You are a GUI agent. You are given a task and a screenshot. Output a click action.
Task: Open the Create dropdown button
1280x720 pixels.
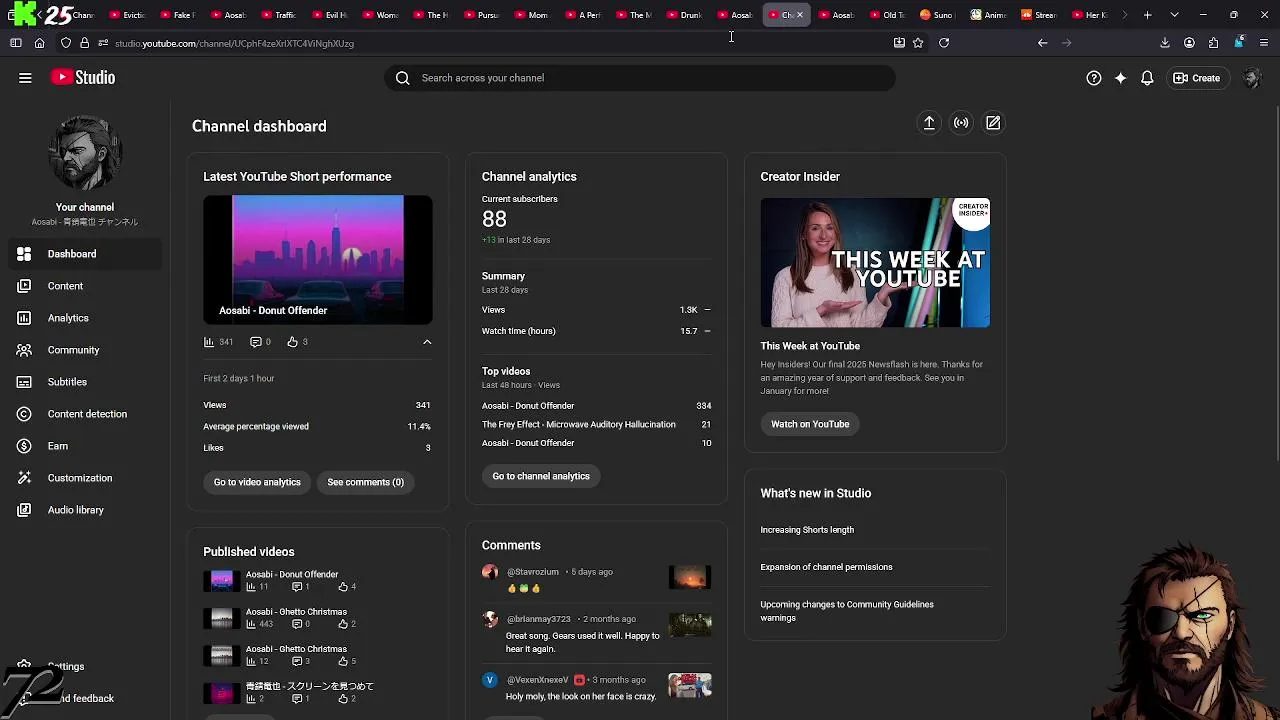(x=1197, y=78)
